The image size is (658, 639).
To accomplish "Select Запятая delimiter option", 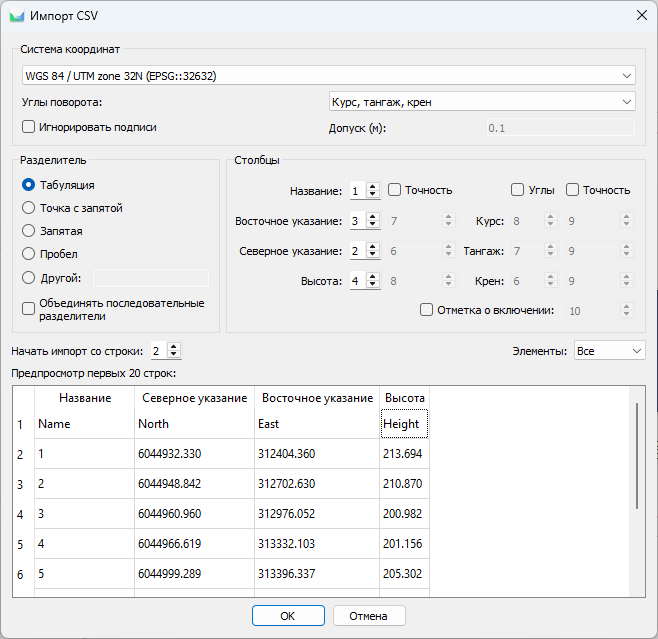I will pyautogui.click(x=28, y=231).
